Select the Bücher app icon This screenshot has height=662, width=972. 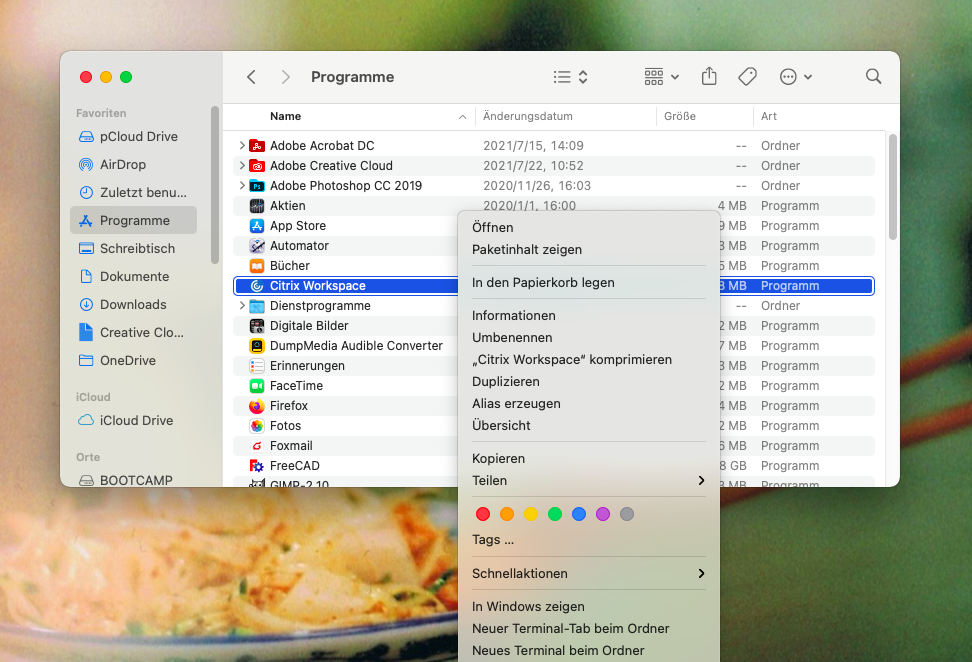[257, 265]
